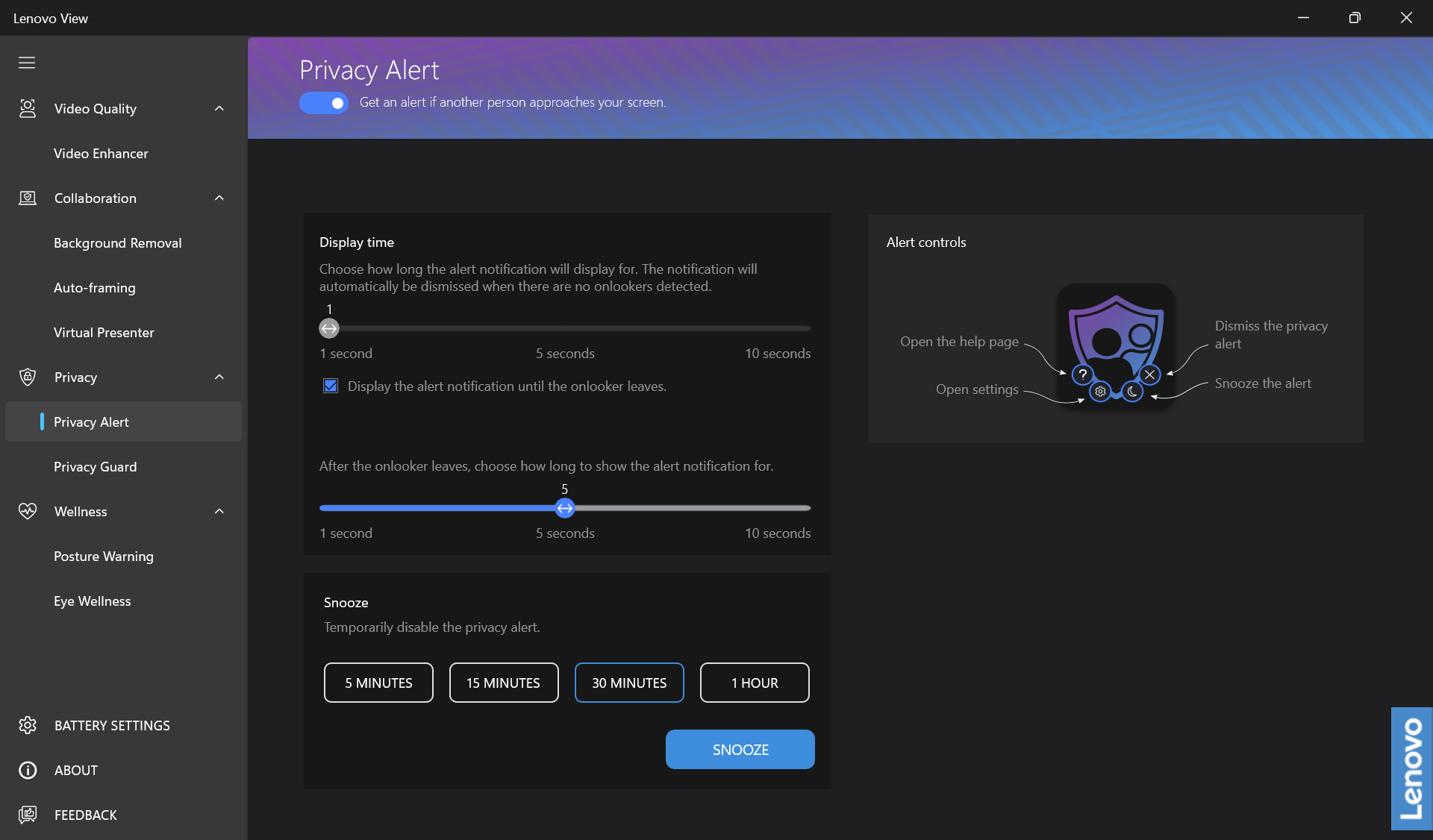The image size is (1433, 840).
Task: Minimize the Lenovo View window
Action: [x=1303, y=18]
